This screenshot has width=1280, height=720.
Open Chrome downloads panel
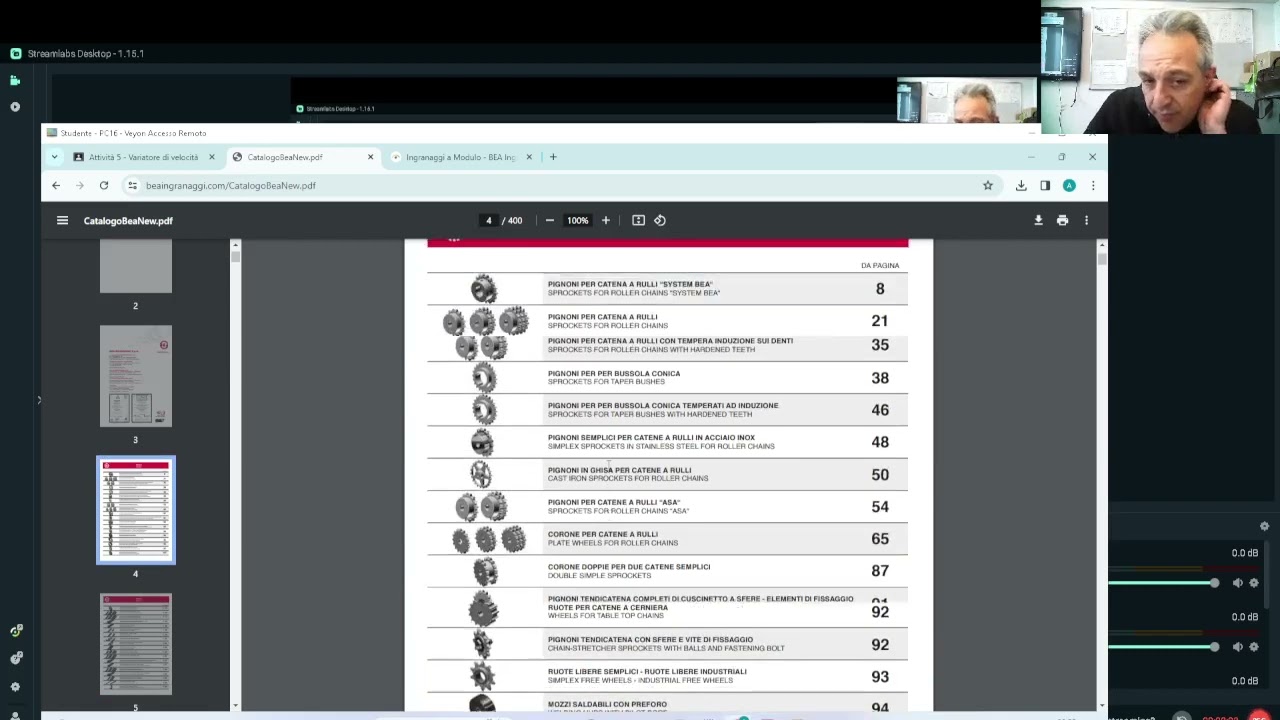1021,185
